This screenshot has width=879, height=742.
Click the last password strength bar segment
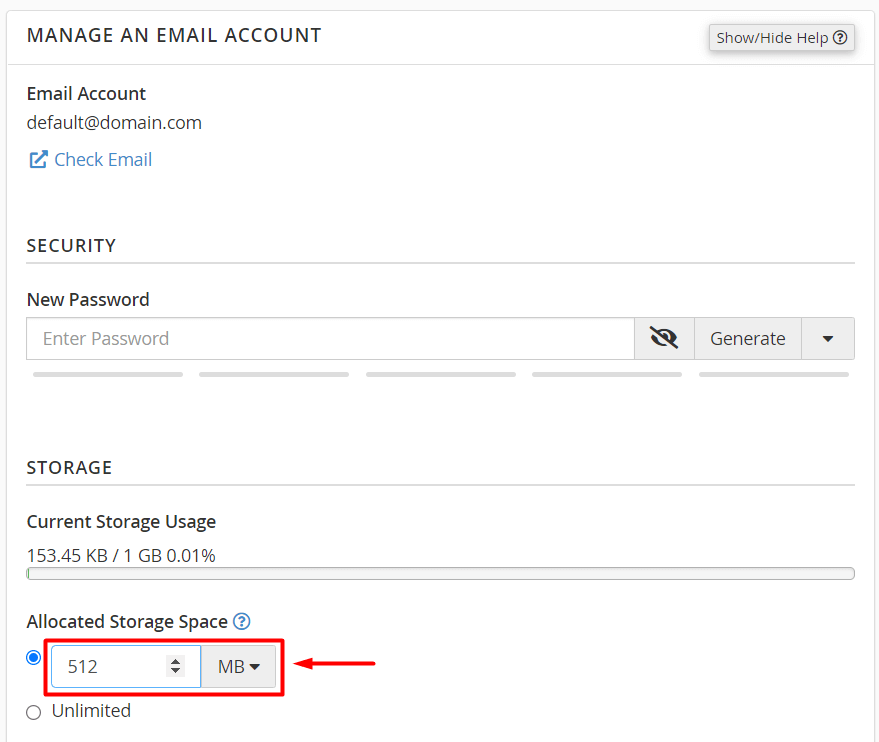click(774, 374)
